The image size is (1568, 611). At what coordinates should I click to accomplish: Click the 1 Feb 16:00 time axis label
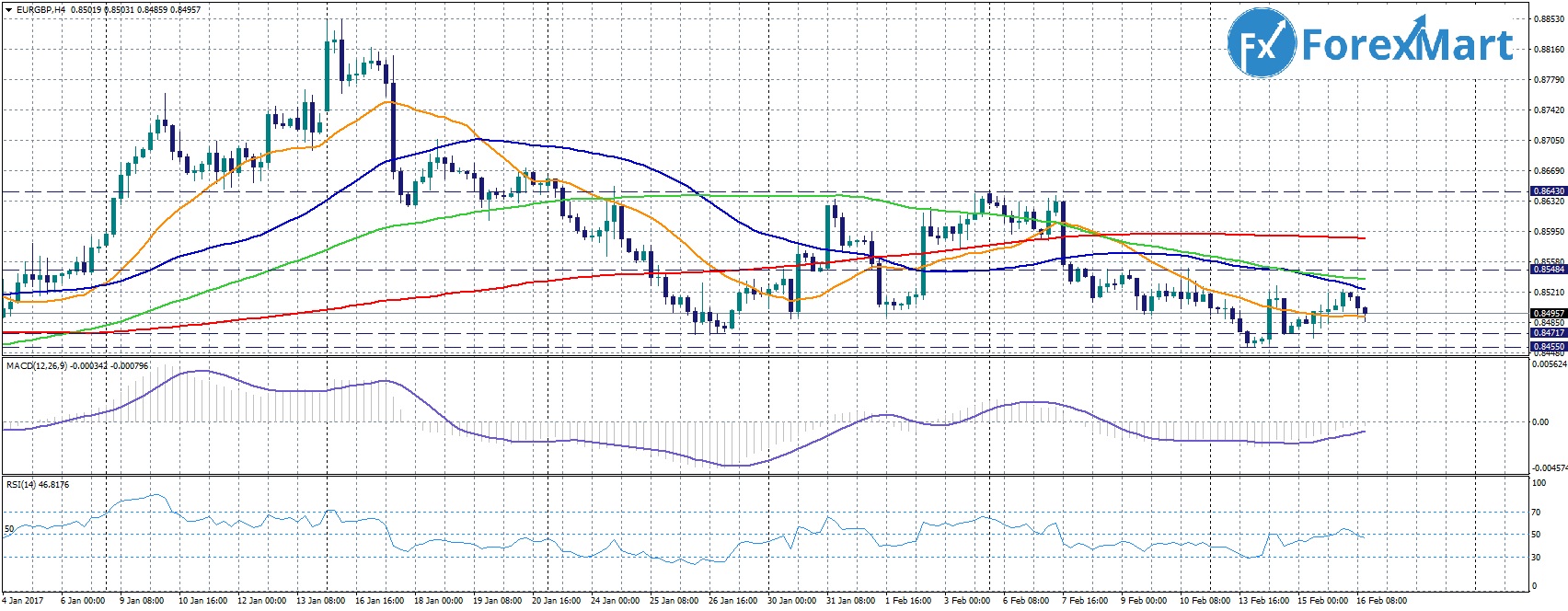908,601
